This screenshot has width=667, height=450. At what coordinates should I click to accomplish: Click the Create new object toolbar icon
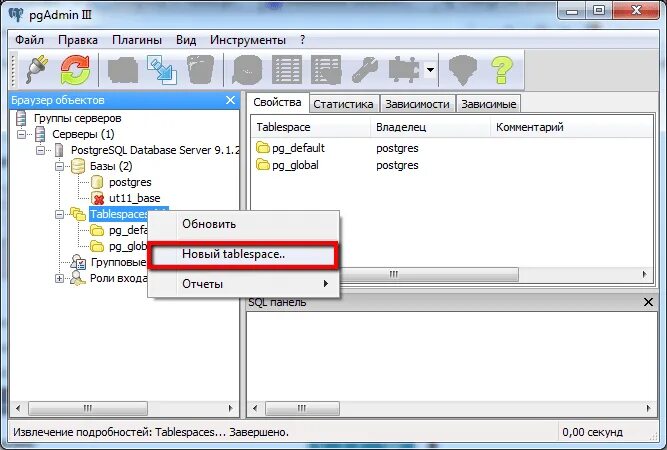pos(162,69)
